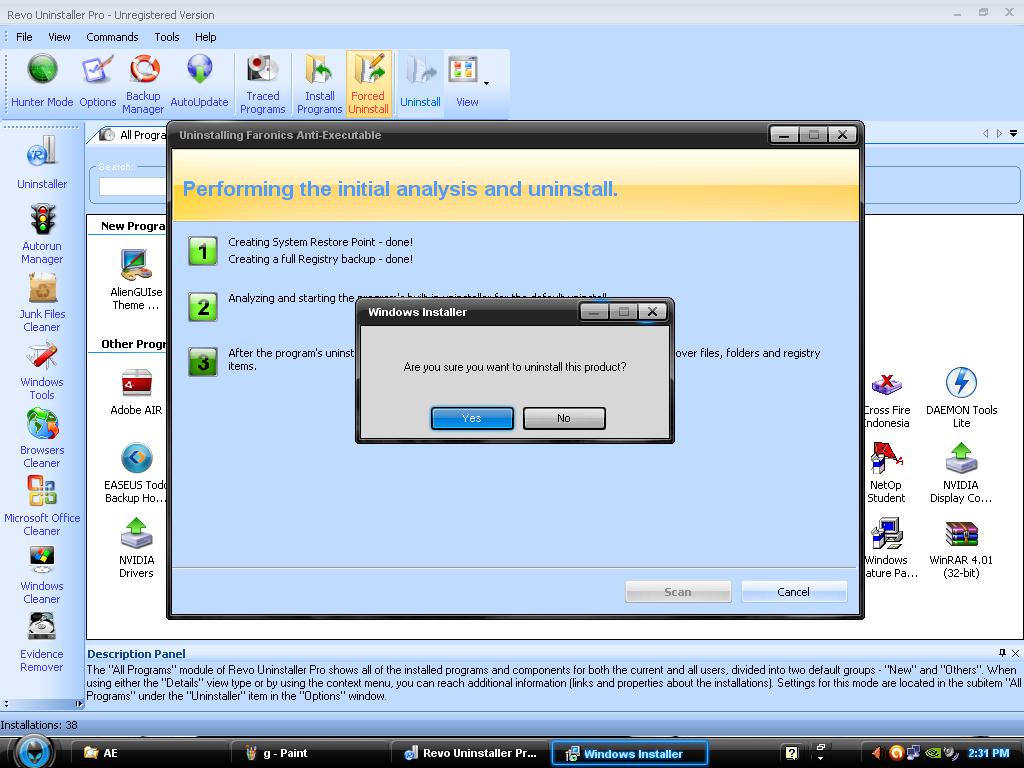1024x768 pixels.
Task: Toggle pin on Description Panel
Action: [1002, 653]
